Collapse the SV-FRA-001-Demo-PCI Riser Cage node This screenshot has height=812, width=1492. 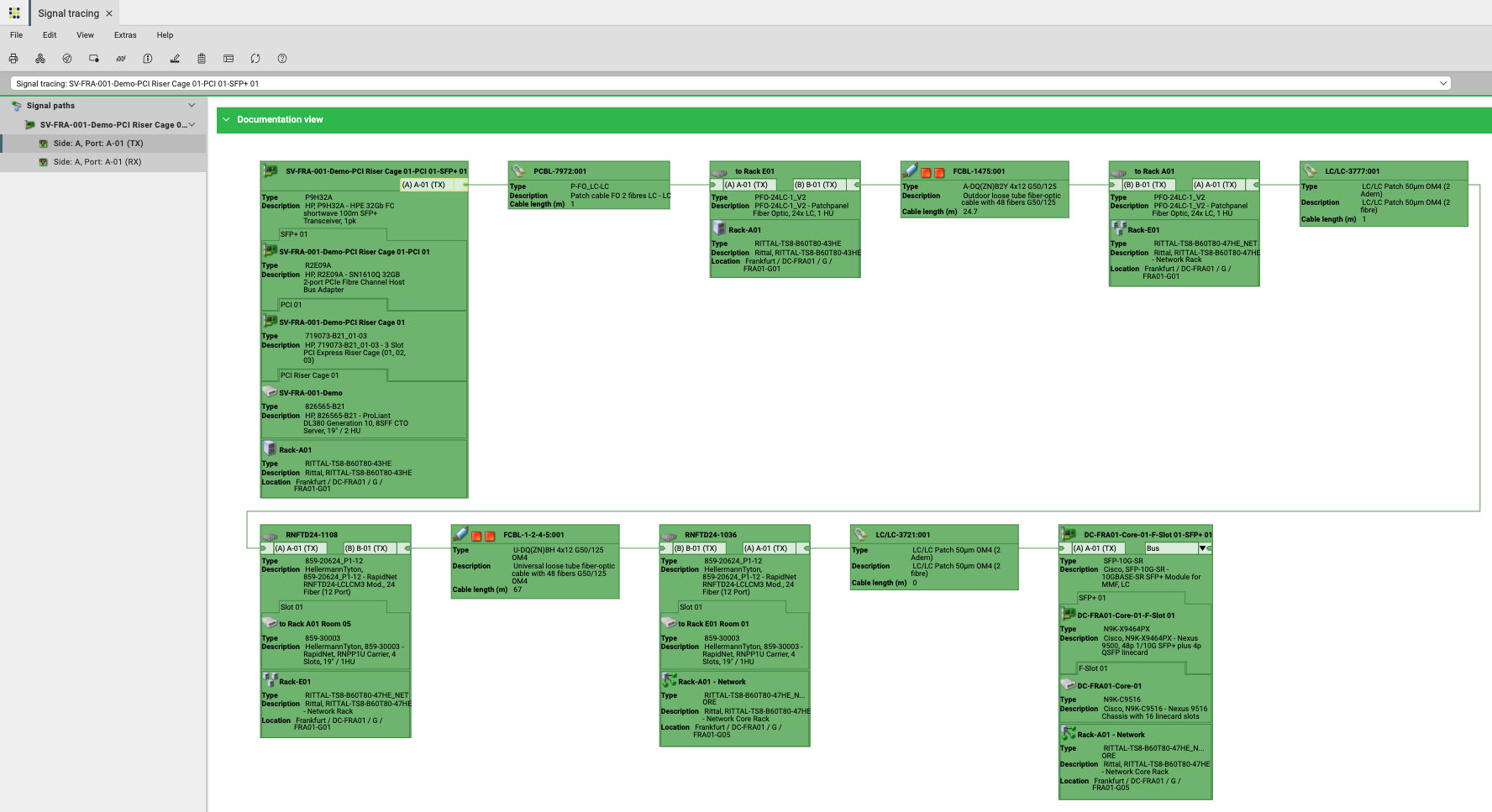192,125
